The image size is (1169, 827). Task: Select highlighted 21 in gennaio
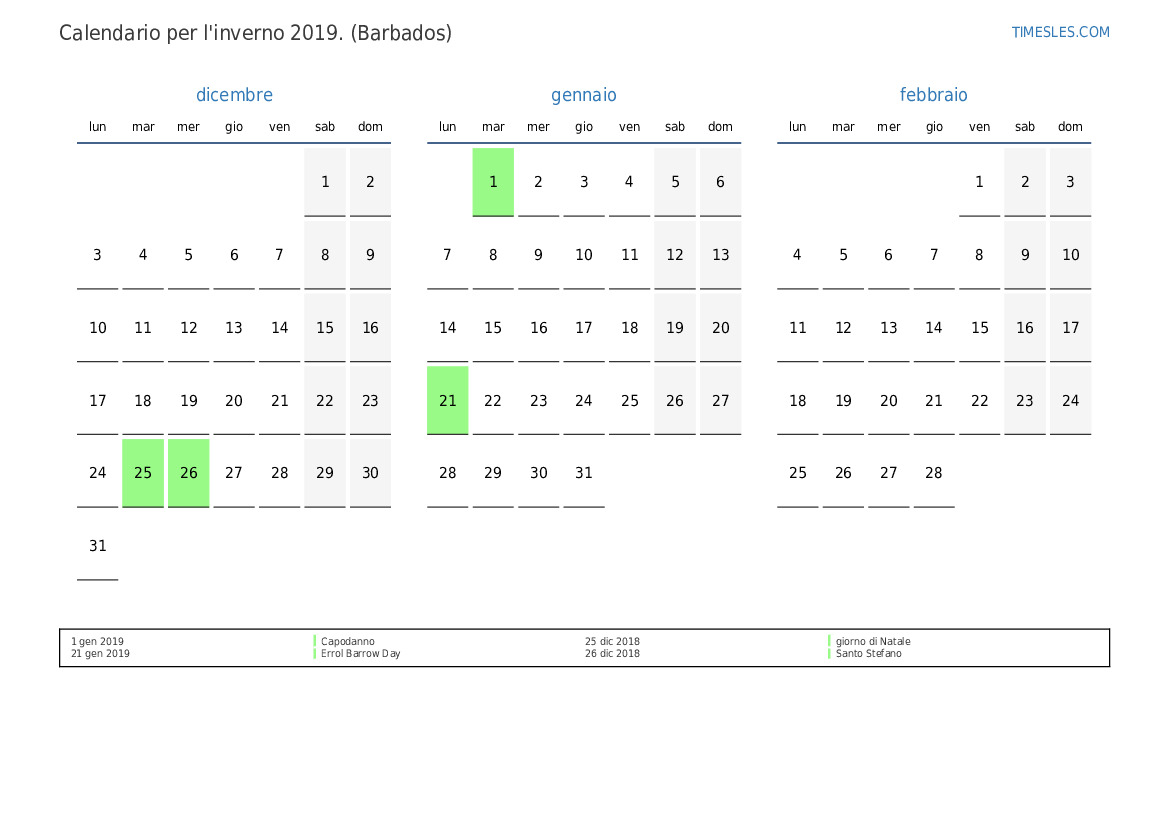[447, 400]
